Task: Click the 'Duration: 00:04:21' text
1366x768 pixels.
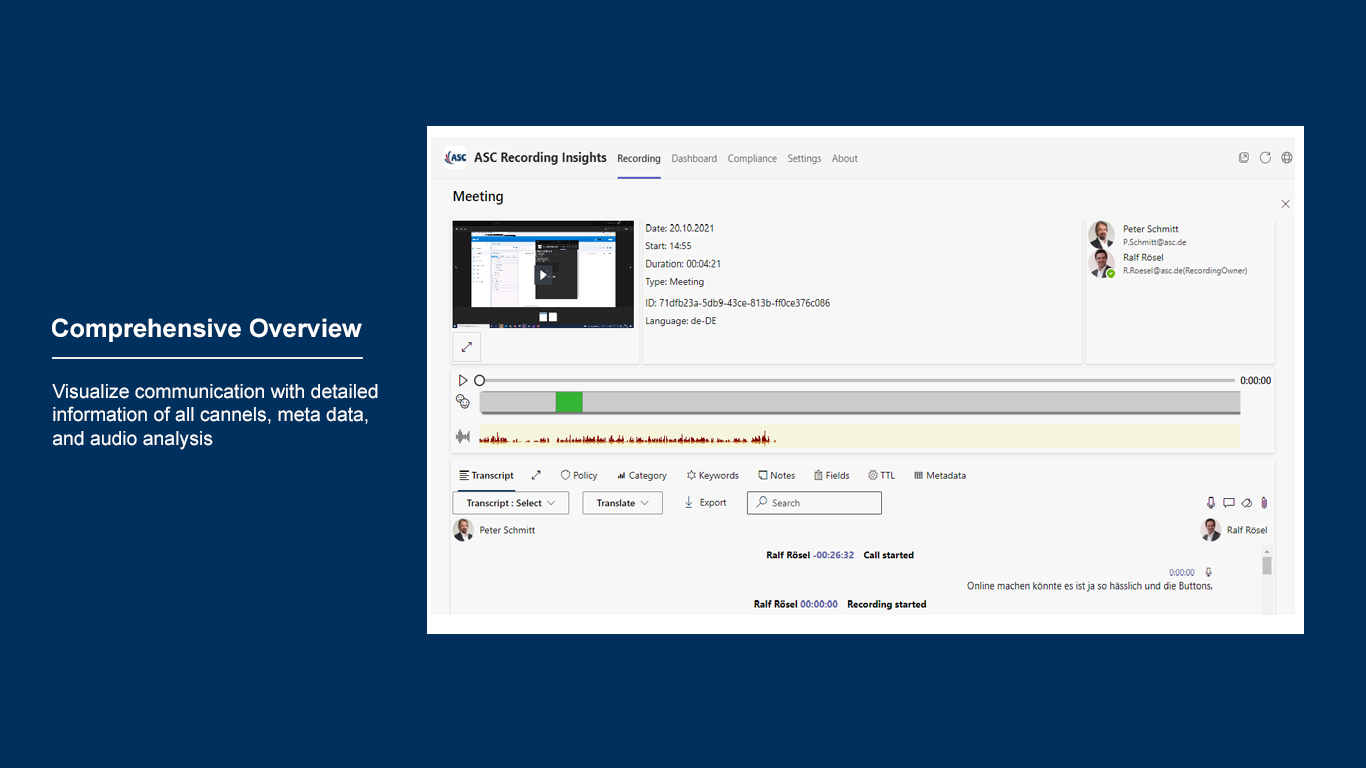Action: [683, 264]
